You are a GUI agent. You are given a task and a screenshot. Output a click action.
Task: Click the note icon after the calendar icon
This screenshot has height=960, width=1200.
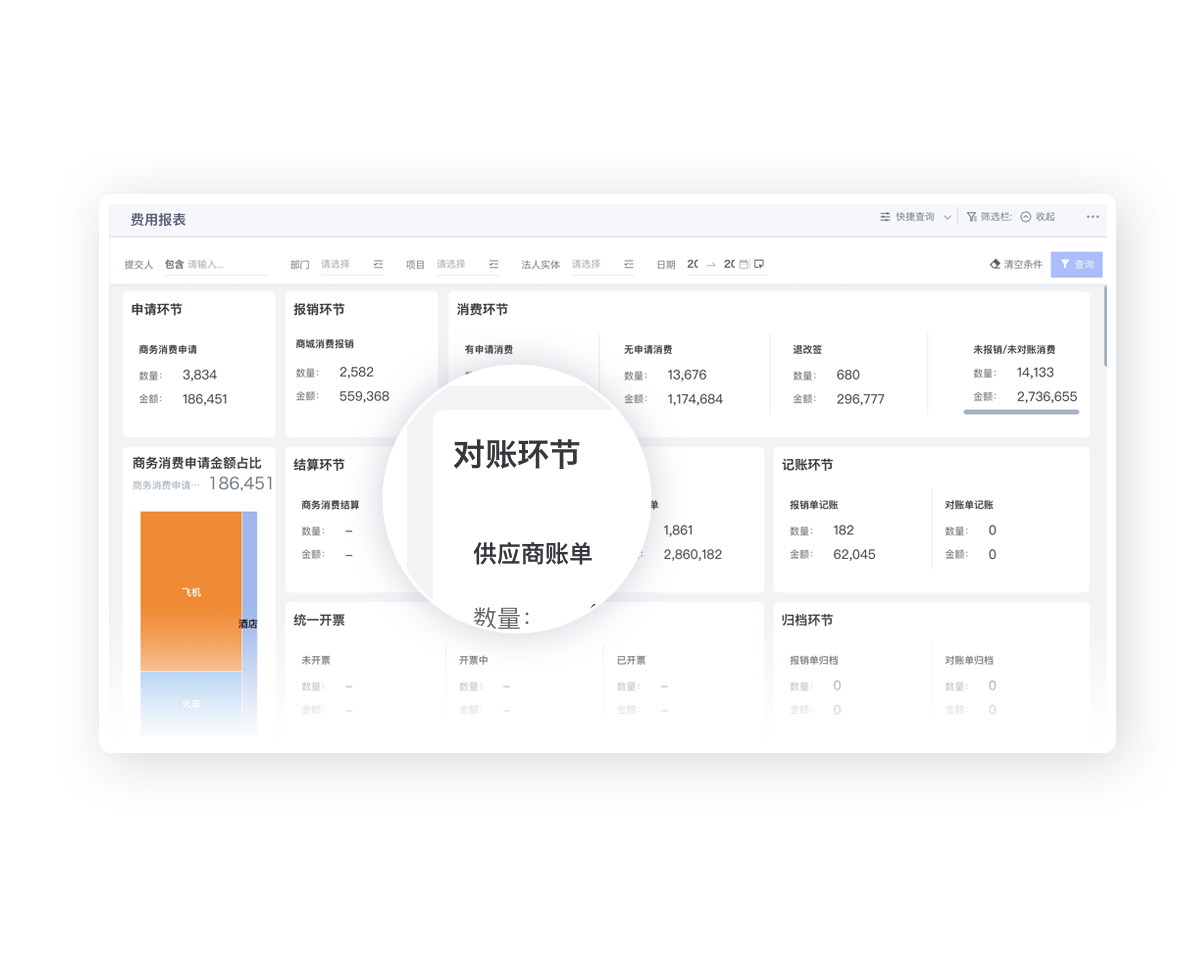[x=759, y=265]
